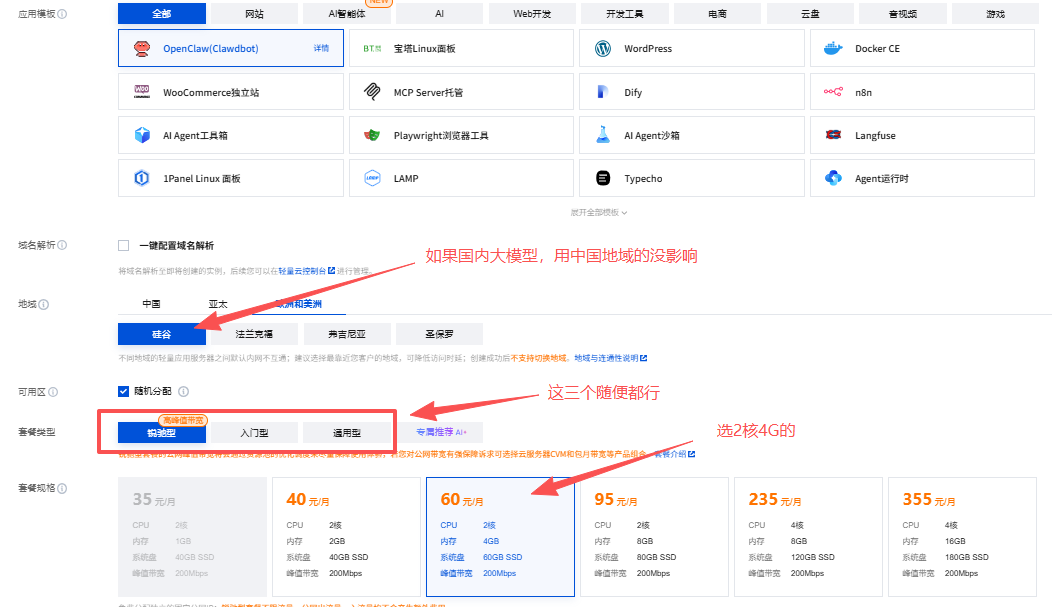Select the Web开发 category tab
1052x607 pixels.
coord(532,13)
